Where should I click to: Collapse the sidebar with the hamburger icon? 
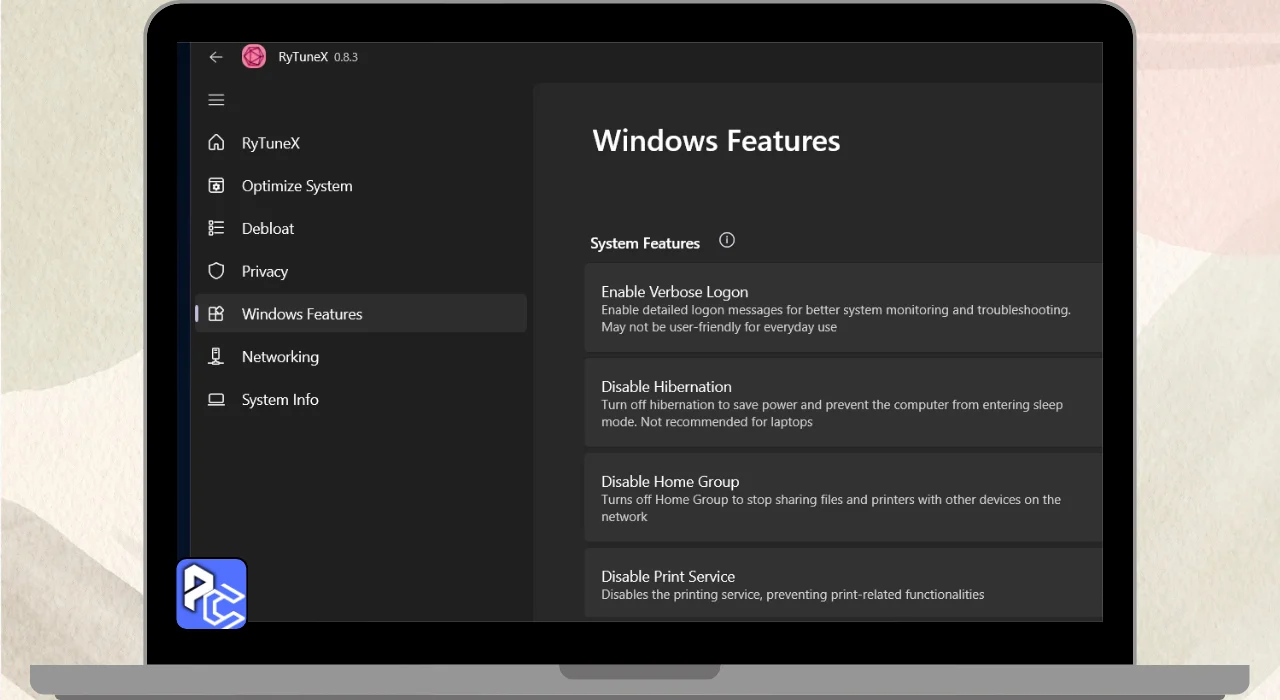click(216, 100)
